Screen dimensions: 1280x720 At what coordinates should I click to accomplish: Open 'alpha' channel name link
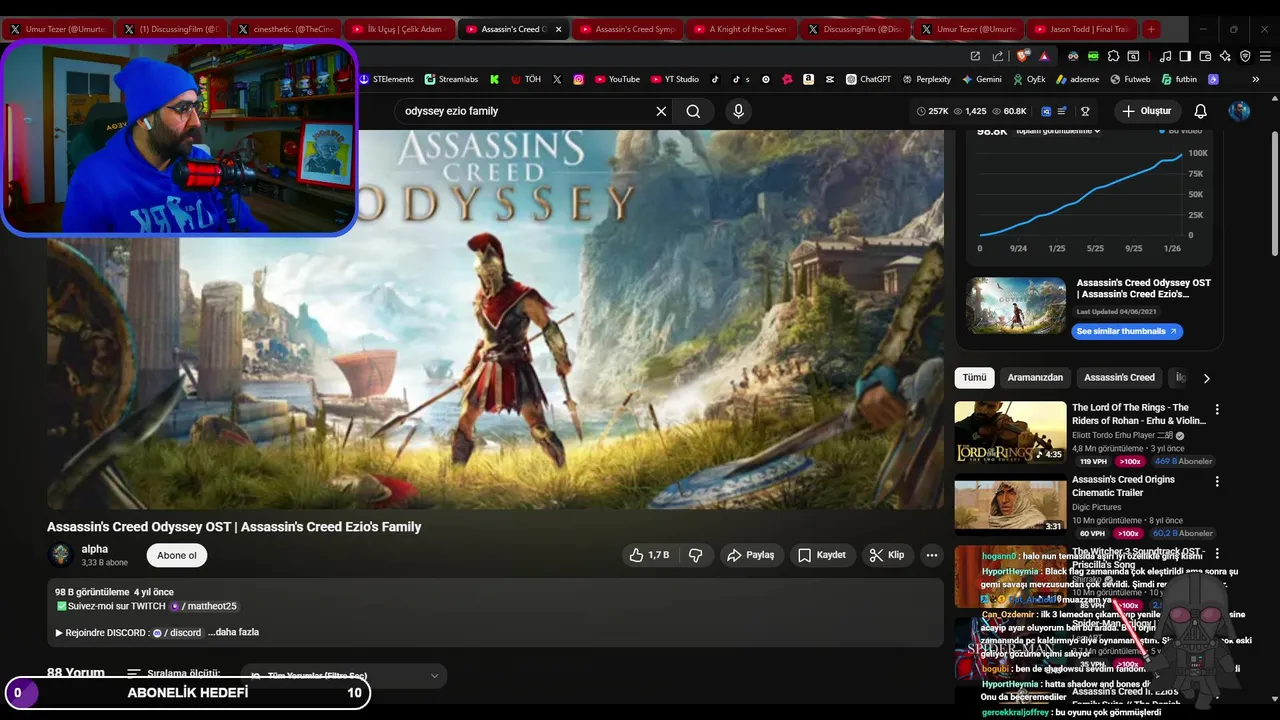[x=95, y=549]
